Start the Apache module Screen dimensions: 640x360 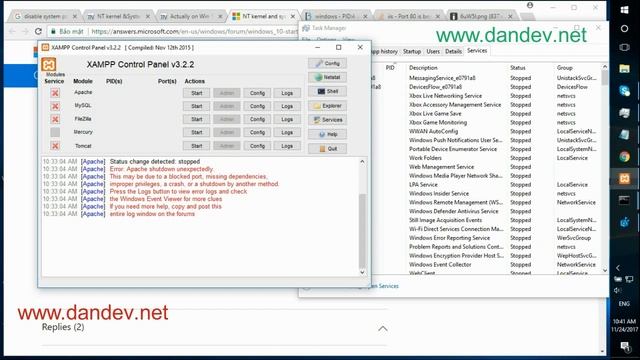[x=197, y=93]
